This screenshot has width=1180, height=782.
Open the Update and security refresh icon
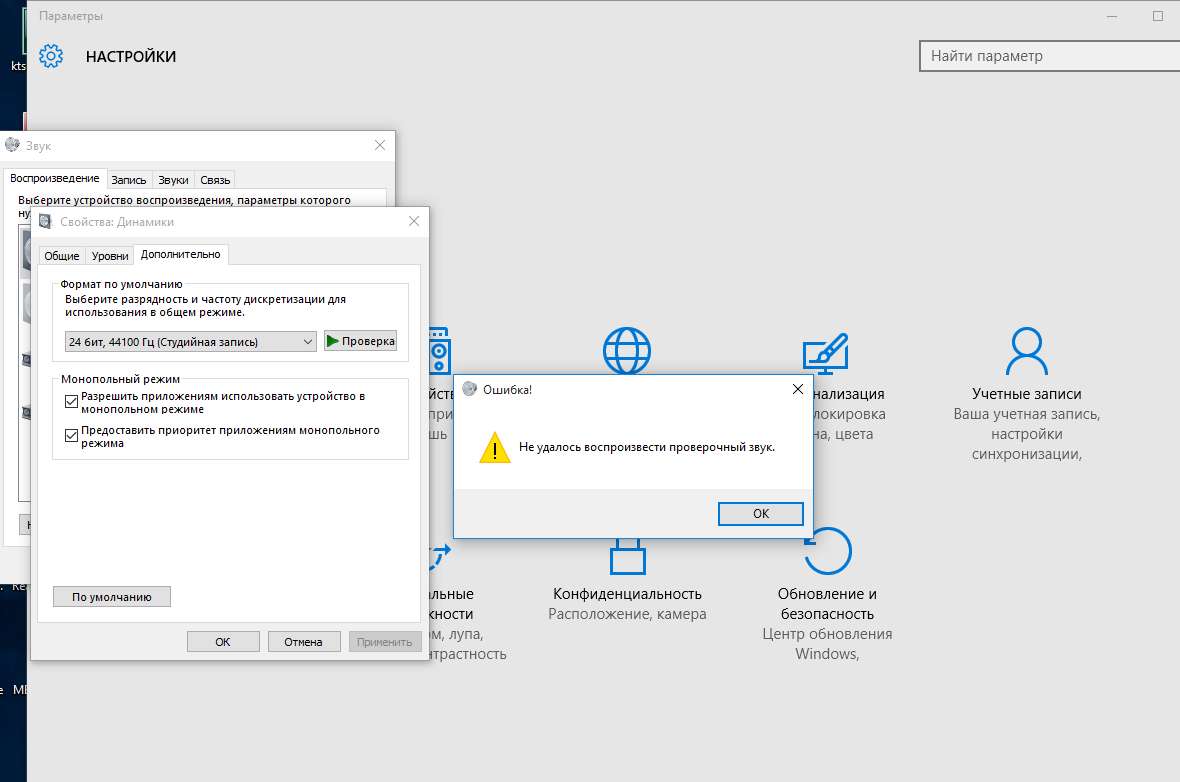coord(828,551)
